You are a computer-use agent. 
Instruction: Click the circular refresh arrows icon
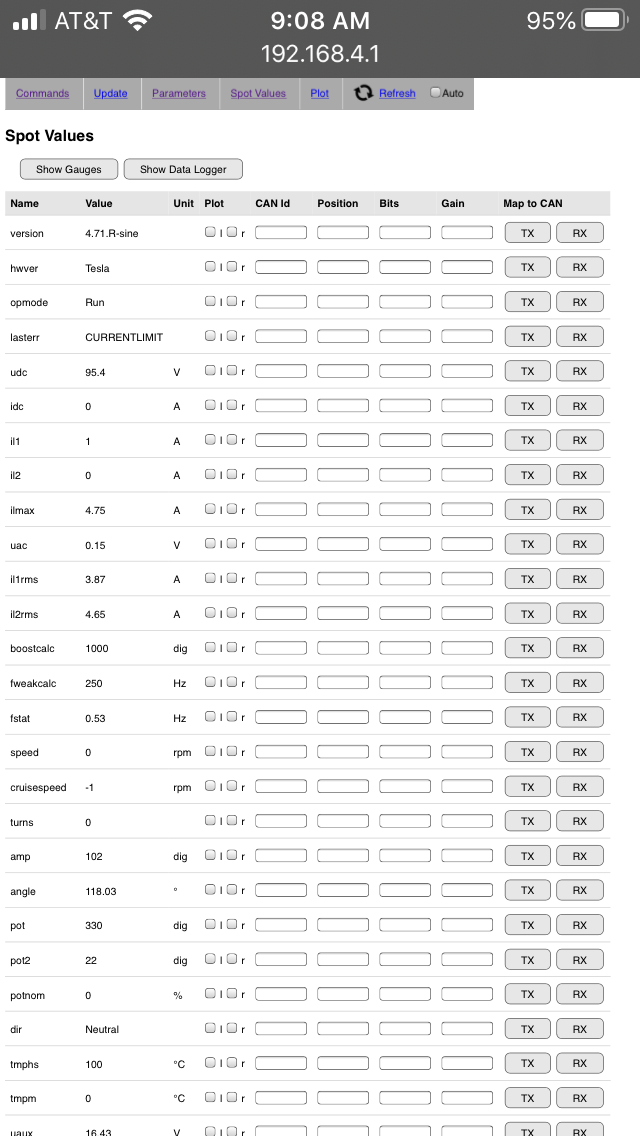[x=363, y=93]
